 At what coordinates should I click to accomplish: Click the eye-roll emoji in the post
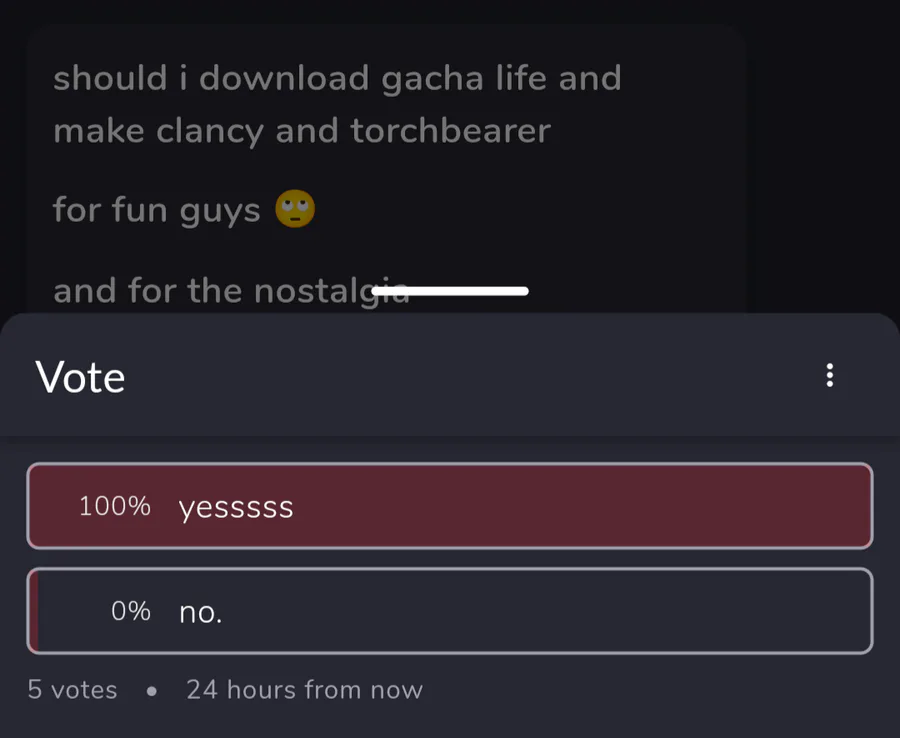(x=295, y=209)
